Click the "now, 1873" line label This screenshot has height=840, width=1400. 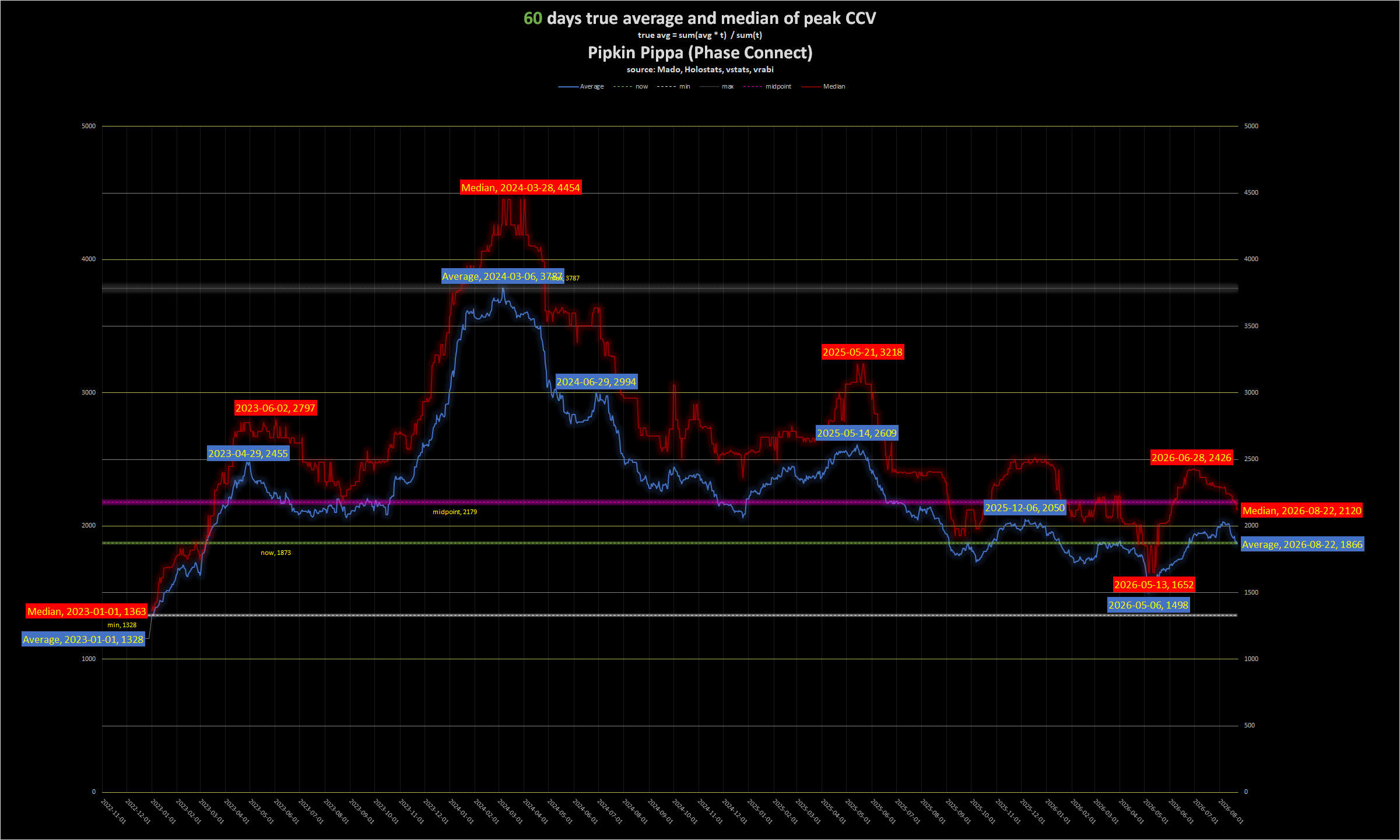[276, 553]
